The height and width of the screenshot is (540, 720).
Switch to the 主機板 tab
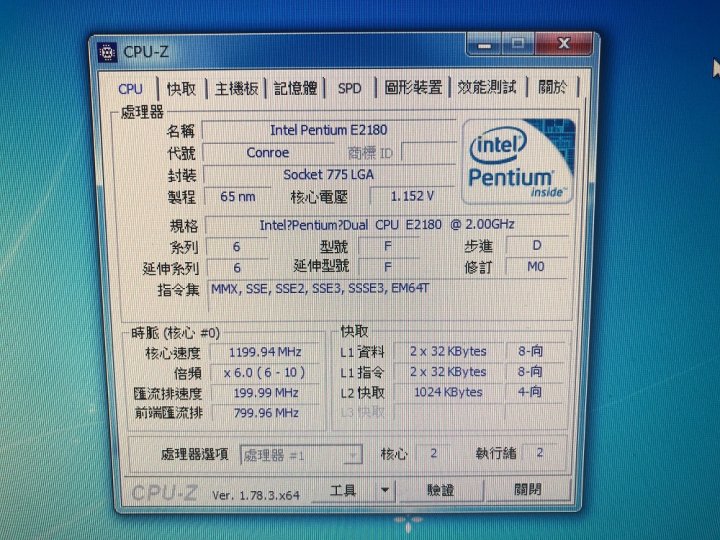[x=236, y=88]
